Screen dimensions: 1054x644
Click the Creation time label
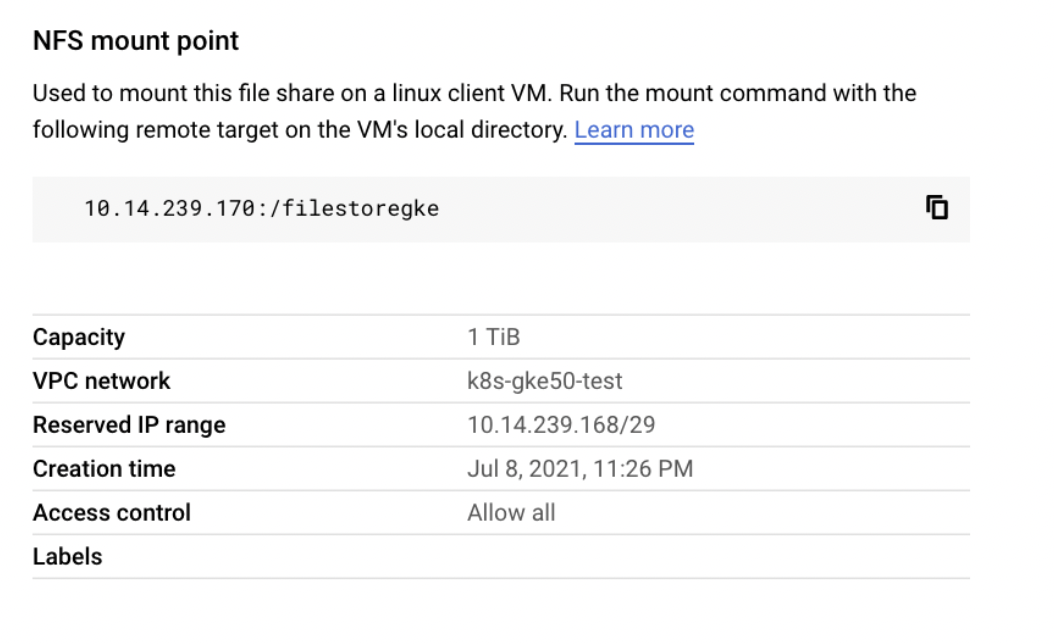pyautogui.click(x=104, y=469)
